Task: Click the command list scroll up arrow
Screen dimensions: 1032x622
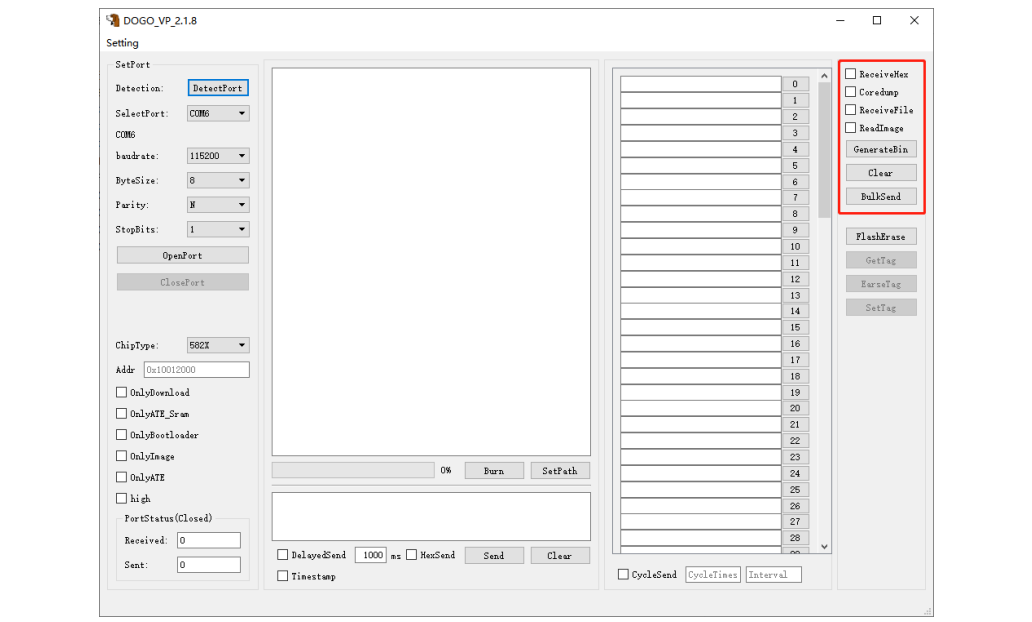Action: [x=824, y=76]
